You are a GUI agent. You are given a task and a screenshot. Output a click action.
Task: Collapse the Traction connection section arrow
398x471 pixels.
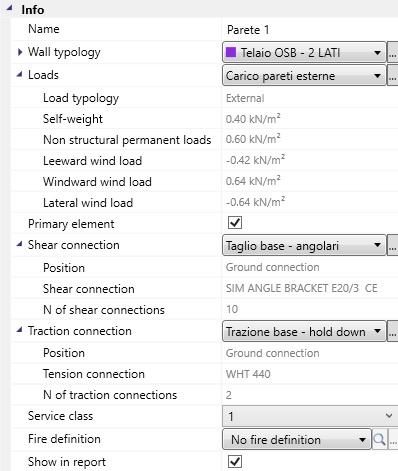(x=20, y=330)
